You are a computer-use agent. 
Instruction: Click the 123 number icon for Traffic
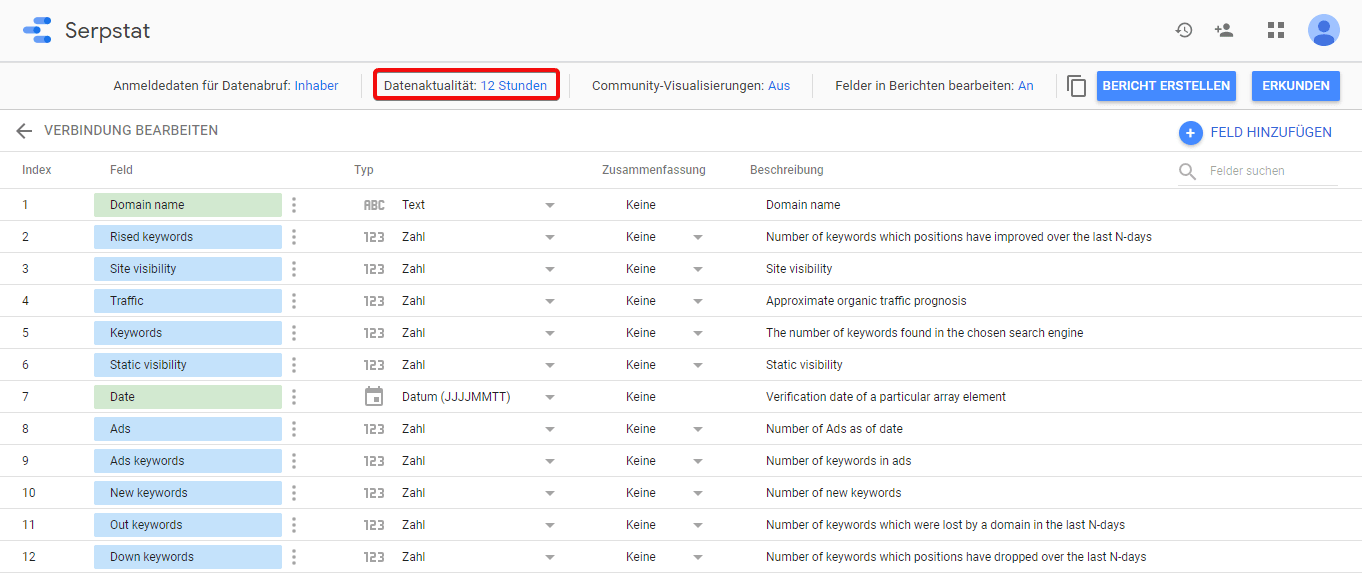point(374,301)
